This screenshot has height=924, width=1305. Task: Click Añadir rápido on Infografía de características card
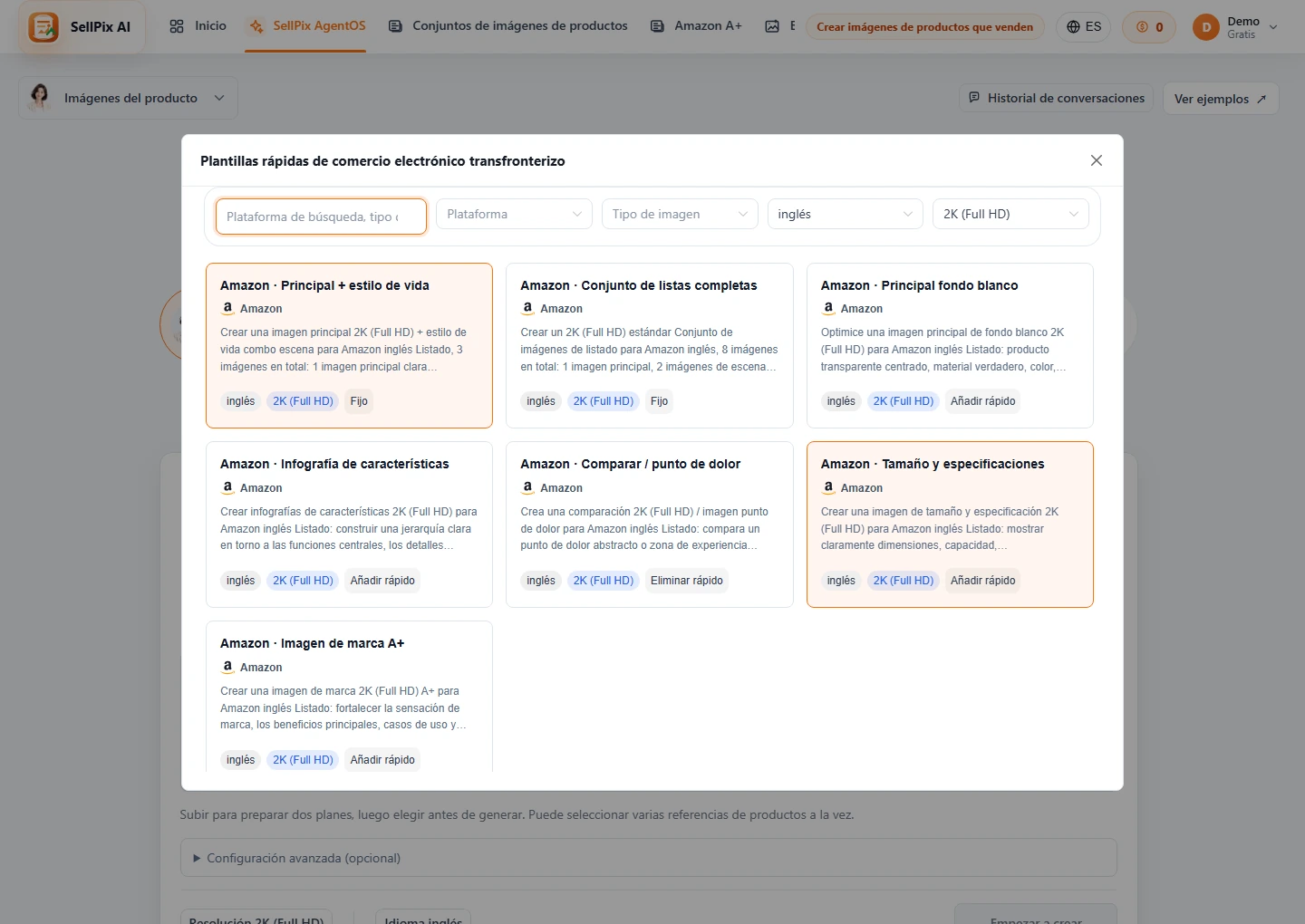[382, 581]
